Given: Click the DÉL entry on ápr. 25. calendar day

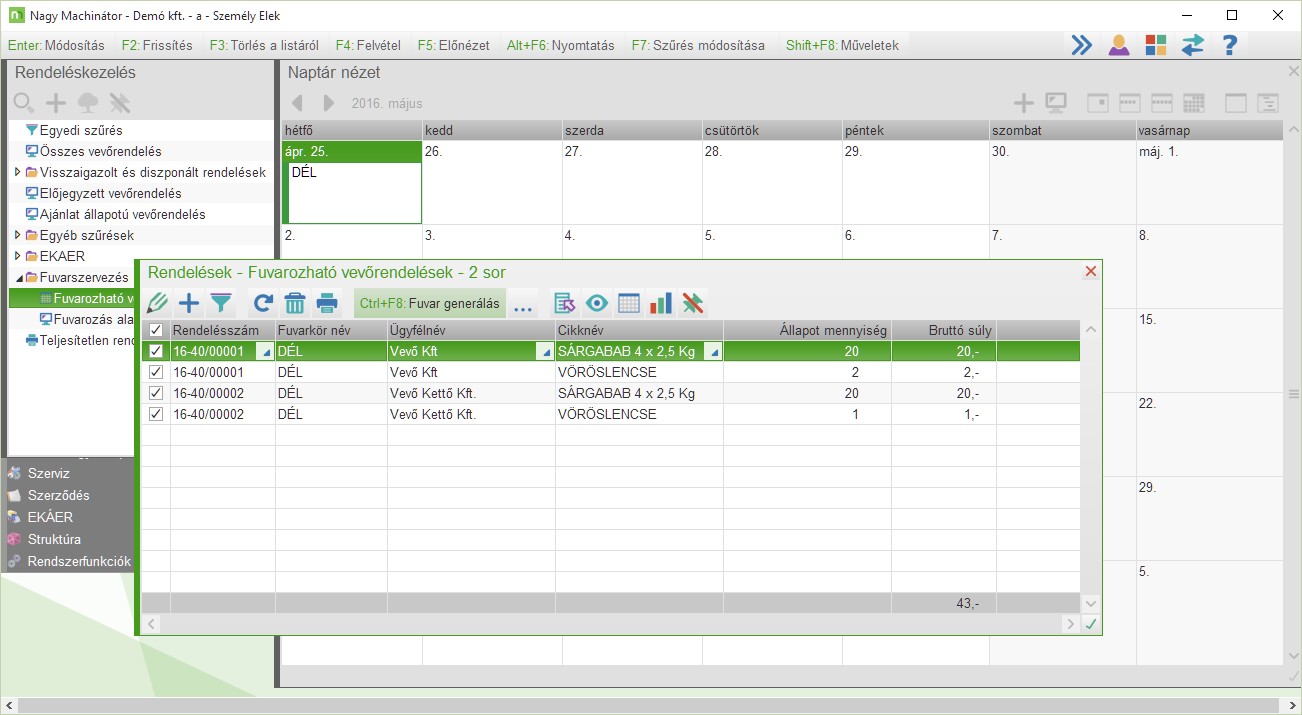Looking at the screenshot, I should [x=305, y=172].
